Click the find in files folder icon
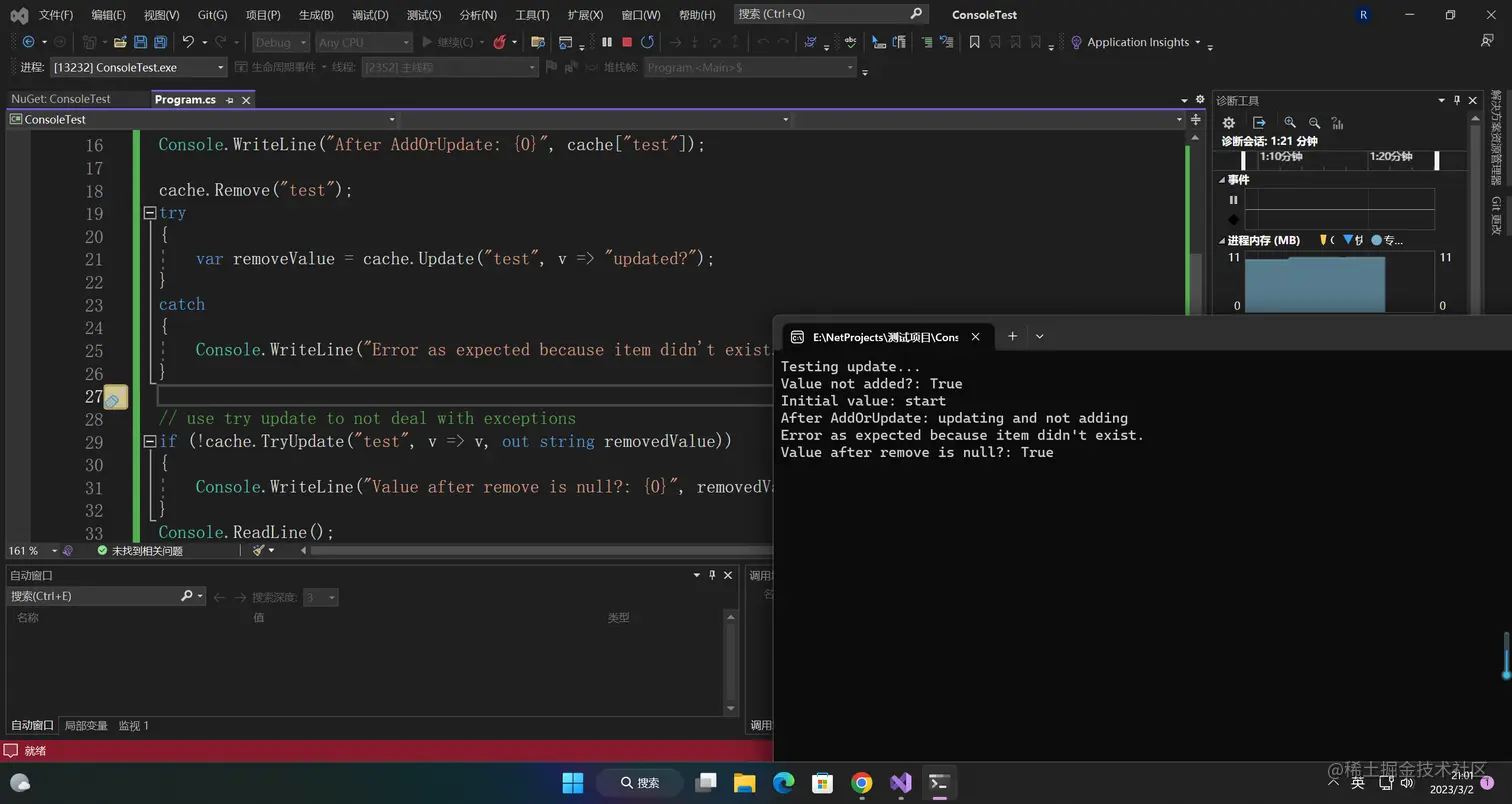Screen dimensions: 1512x804 (x=537, y=42)
